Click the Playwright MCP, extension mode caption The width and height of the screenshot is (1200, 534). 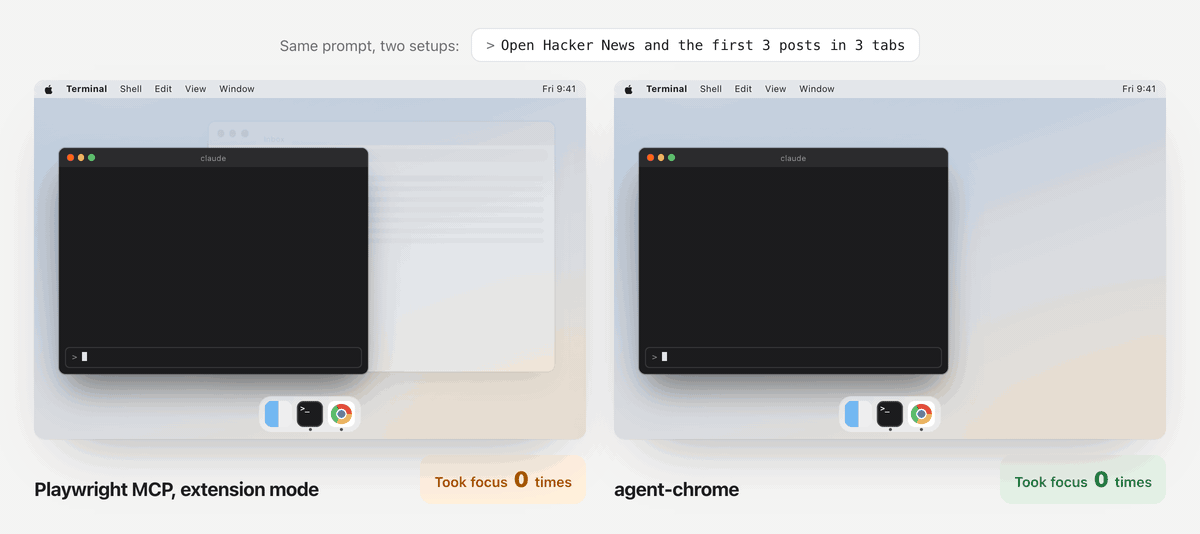click(177, 490)
